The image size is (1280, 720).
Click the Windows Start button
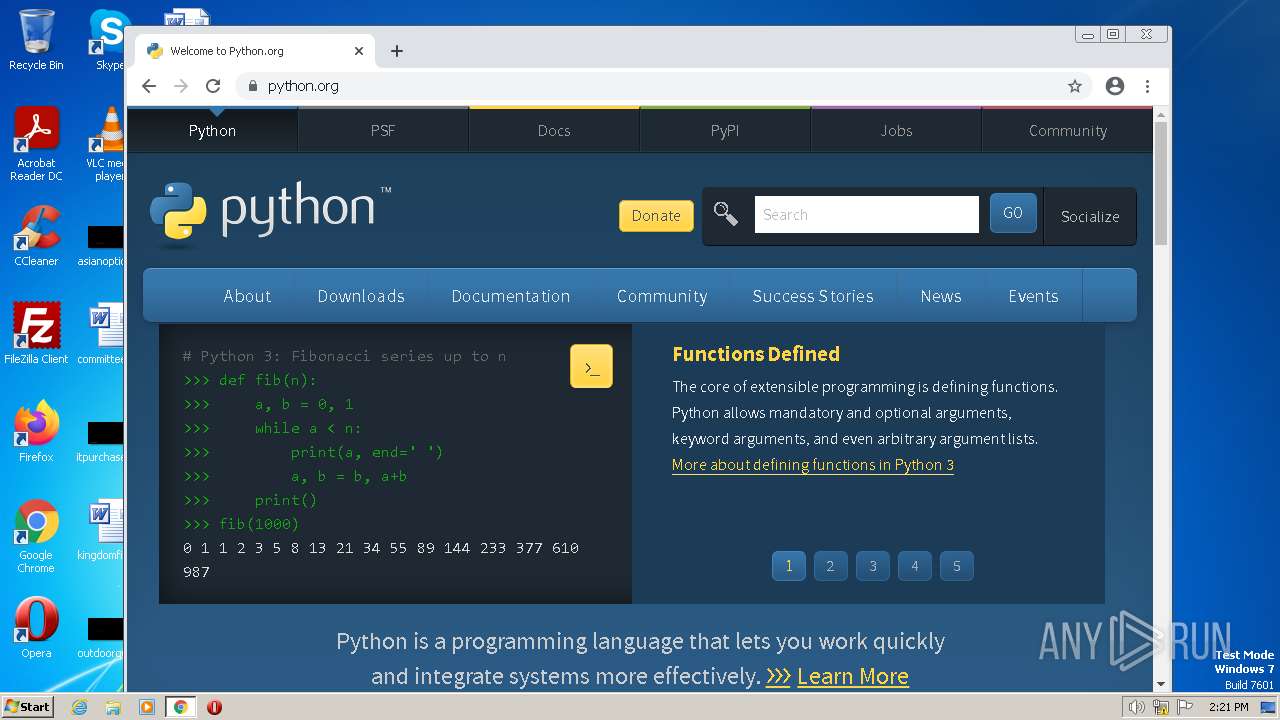point(28,707)
